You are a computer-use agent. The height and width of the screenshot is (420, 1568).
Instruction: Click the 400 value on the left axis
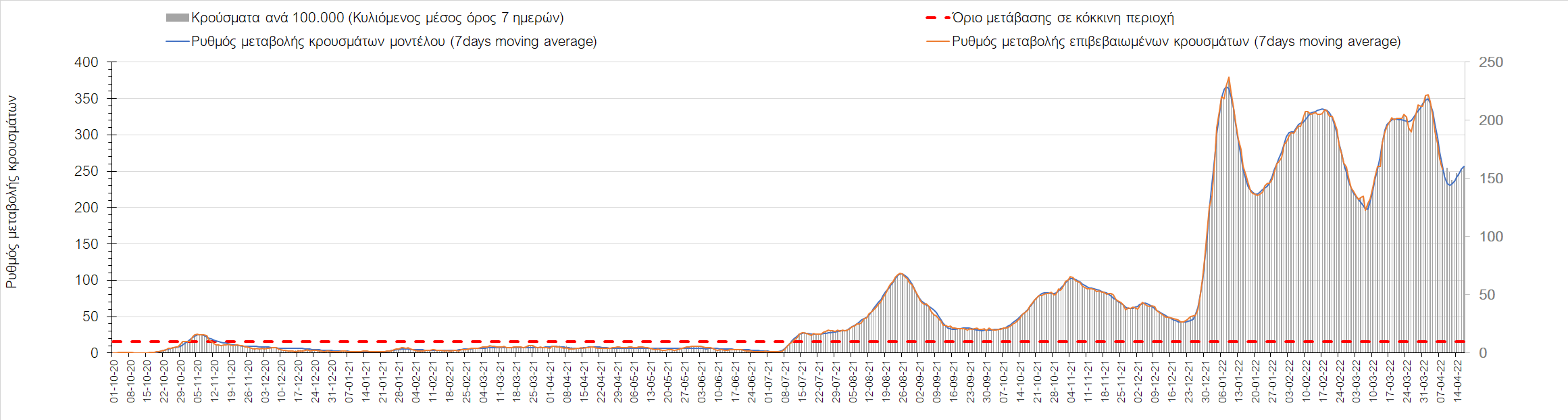86,62
